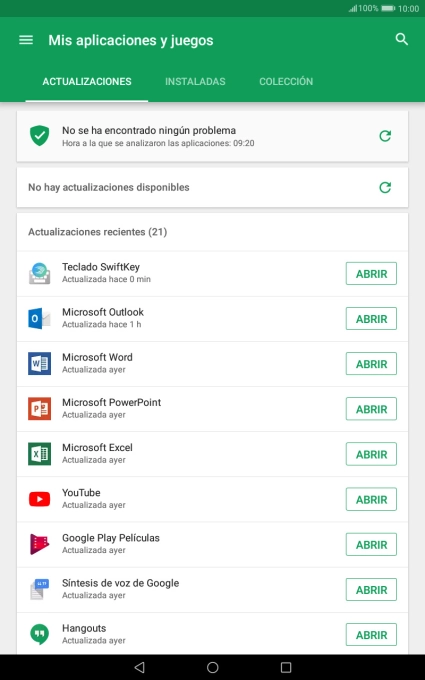
Task: Tap the Microsoft Word app icon
Action: point(39,364)
